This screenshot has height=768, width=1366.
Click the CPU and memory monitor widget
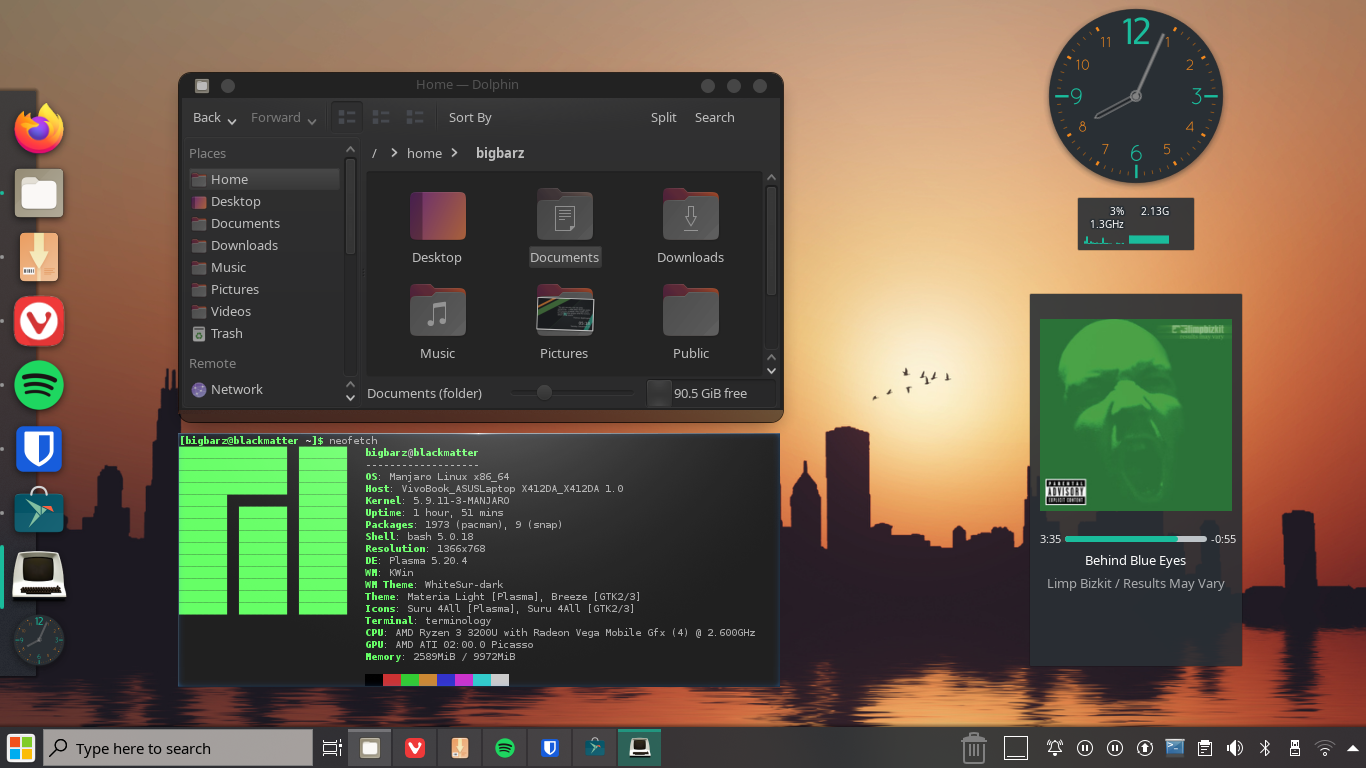pos(1136,224)
